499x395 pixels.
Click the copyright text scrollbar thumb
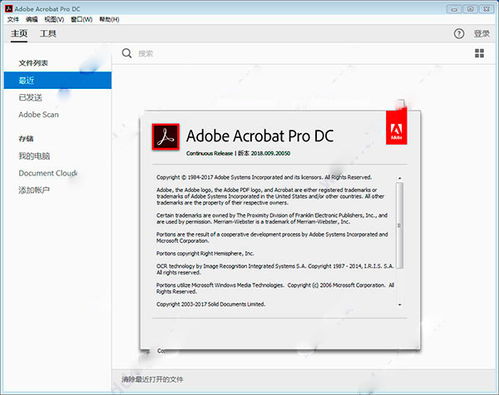(399, 226)
